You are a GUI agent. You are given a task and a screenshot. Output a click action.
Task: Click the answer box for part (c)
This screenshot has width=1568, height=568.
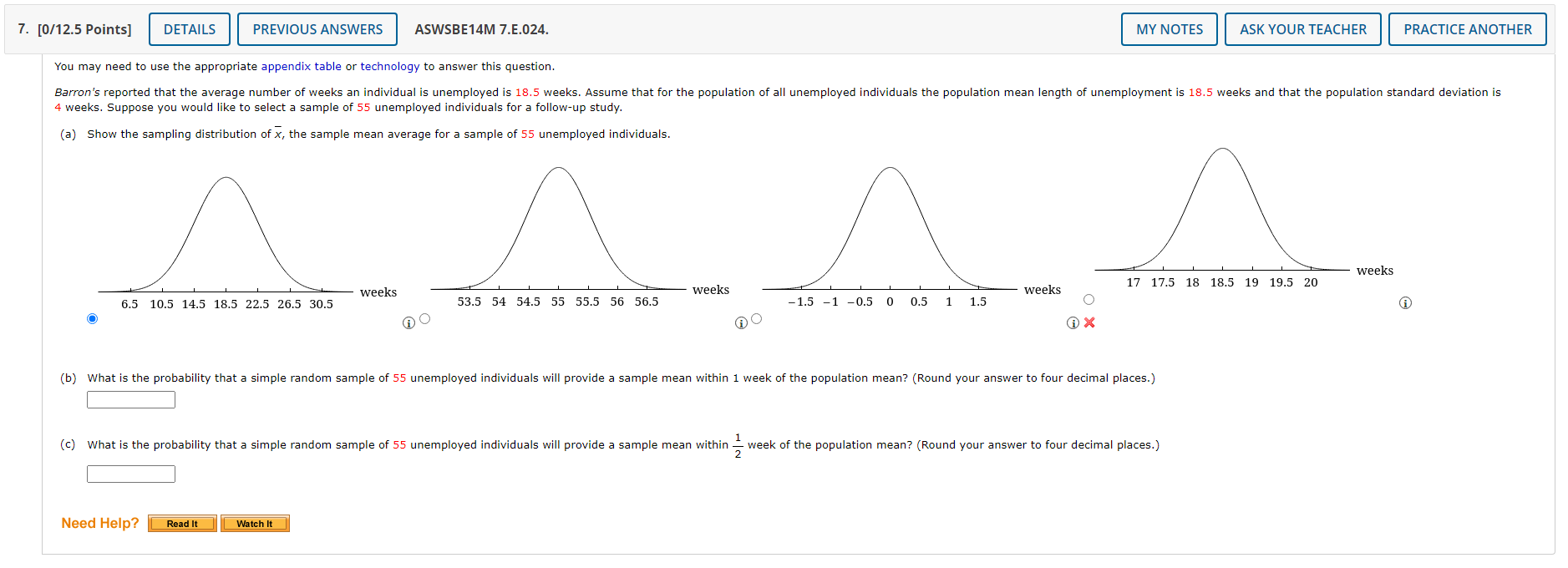click(130, 474)
